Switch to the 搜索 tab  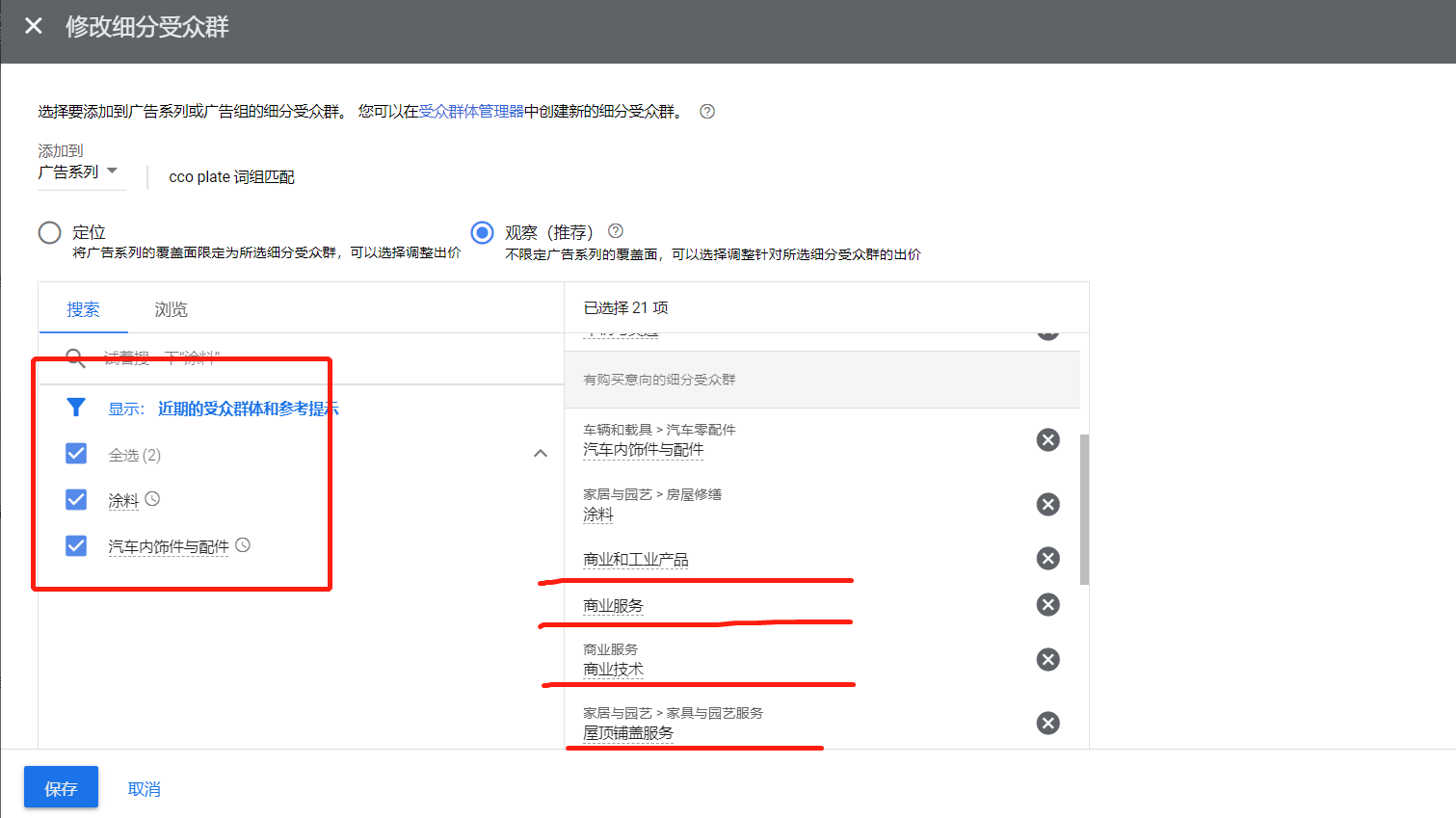(83, 309)
